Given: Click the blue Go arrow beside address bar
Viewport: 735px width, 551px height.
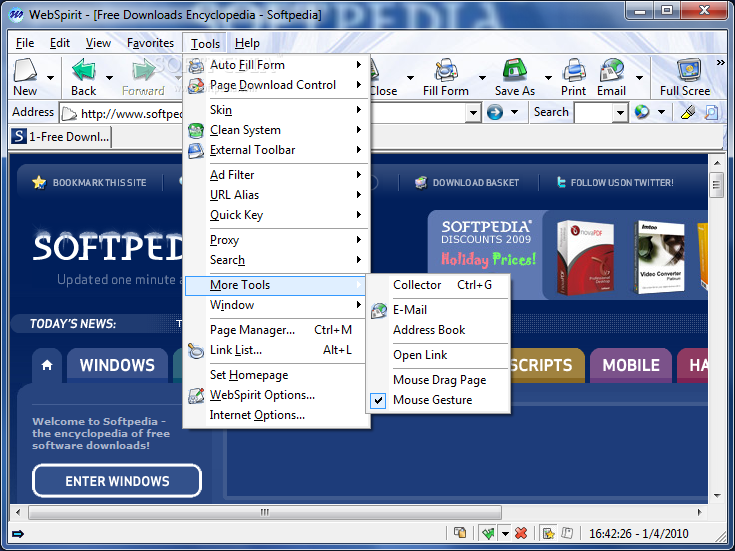Looking at the screenshot, I should [495, 112].
